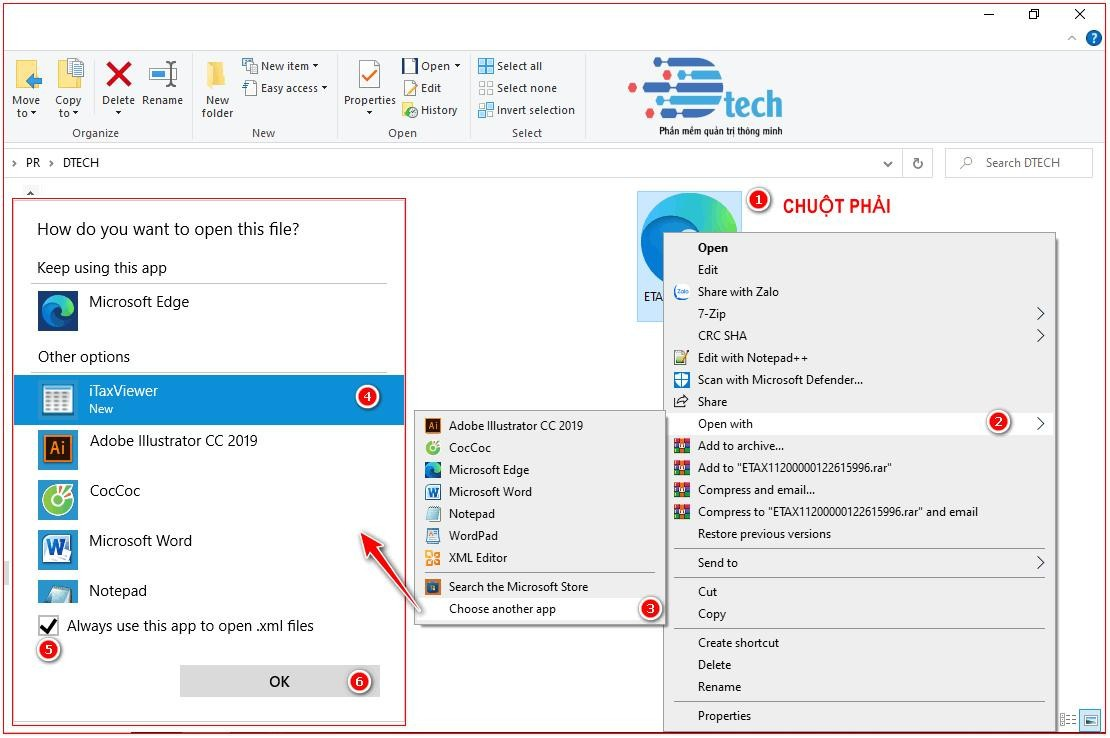Click the refresh button next to address bar
Screen dimensions: 1110x738
coord(917,163)
